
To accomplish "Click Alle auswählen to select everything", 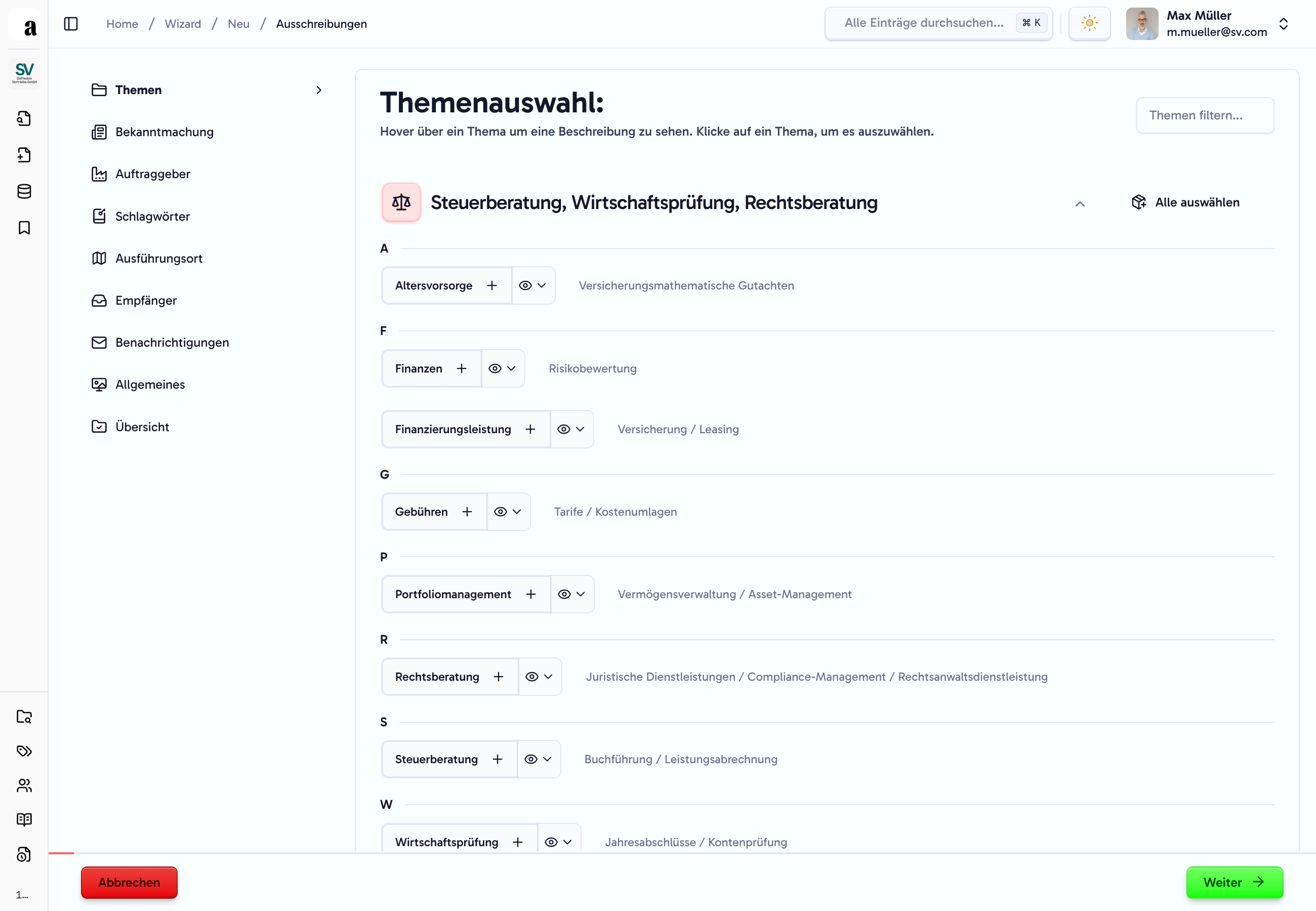I will tap(1185, 202).
